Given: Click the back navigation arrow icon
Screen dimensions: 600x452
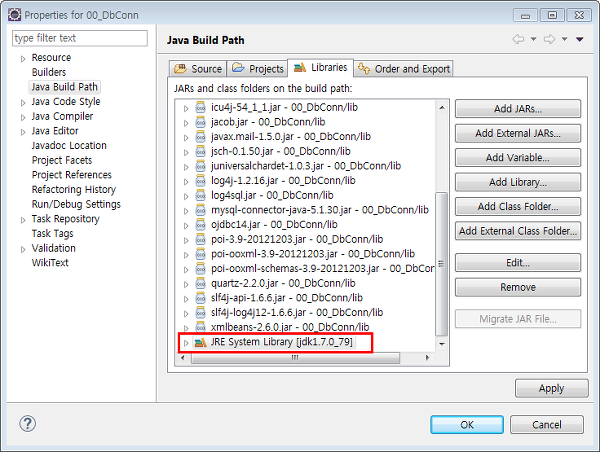Looking at the screenshot, I should click(518, 39).
